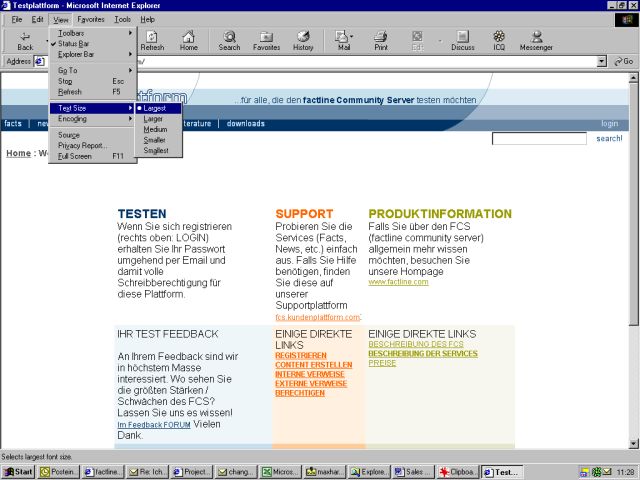Click Full Screen in View menu
The image size is (640, 480).
[x=75, y=156]
